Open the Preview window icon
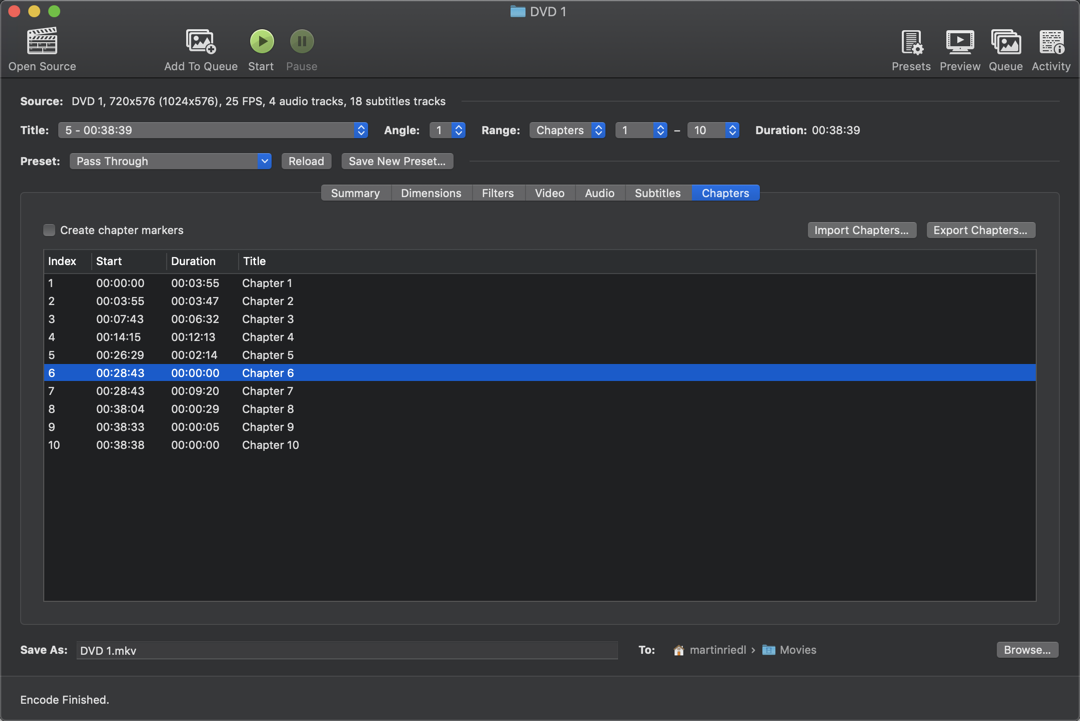1080x721 pixels. [x=959, y=45]
